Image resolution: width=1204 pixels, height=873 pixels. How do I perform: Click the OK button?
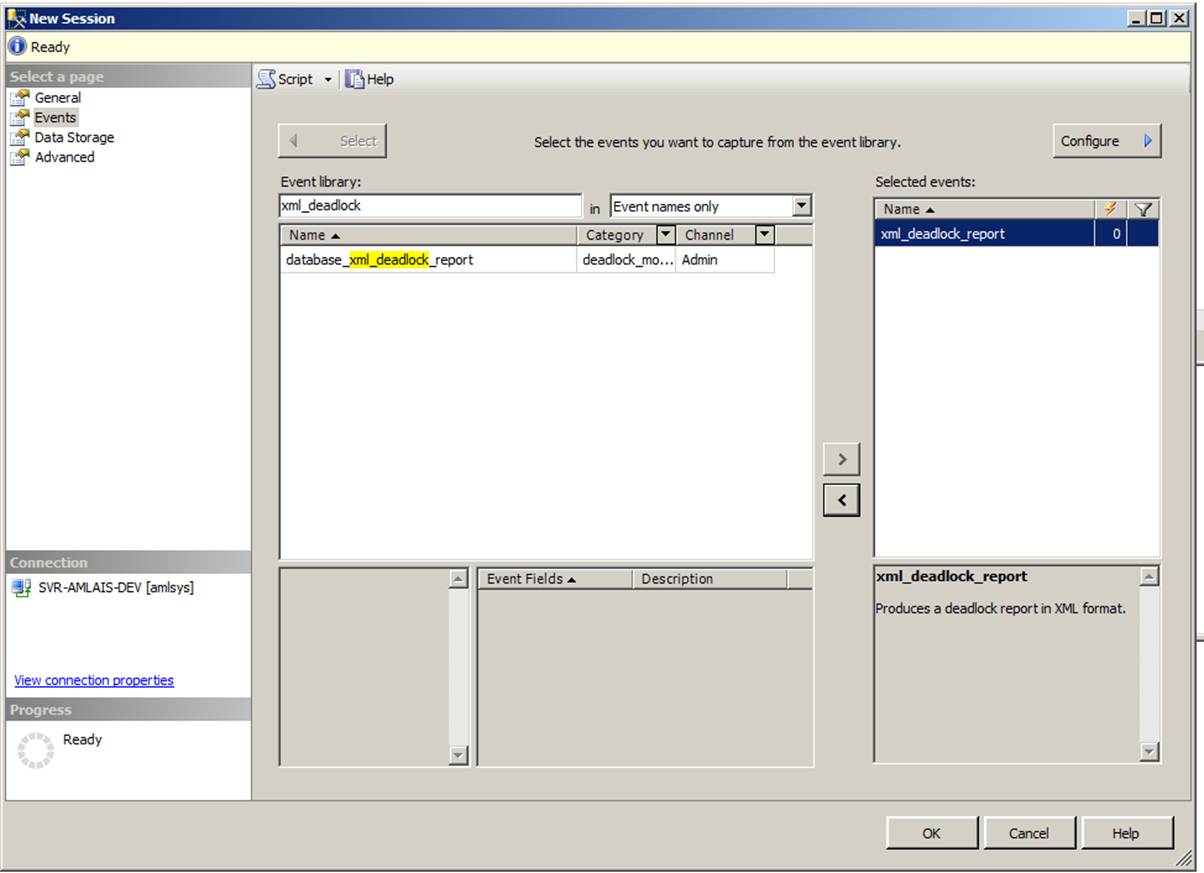pyautogui.click(x=932, y=833)
